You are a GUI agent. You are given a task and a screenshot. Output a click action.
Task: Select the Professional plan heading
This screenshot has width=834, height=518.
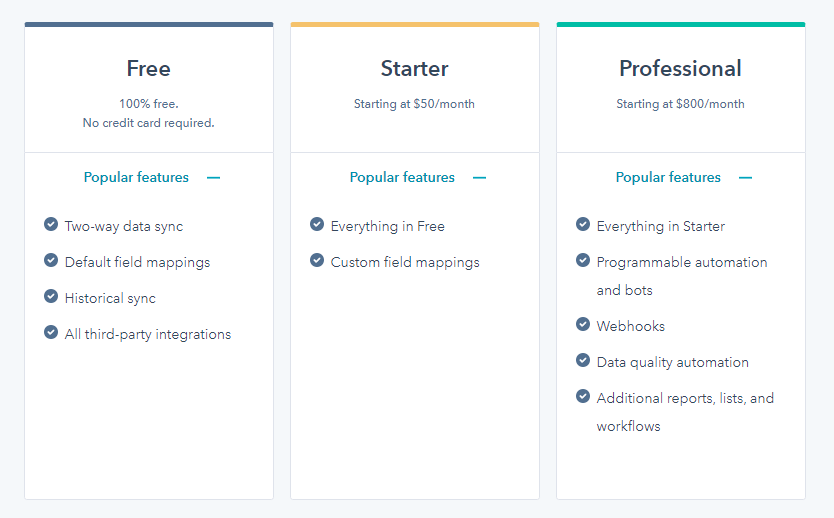[x=680, y=69]
